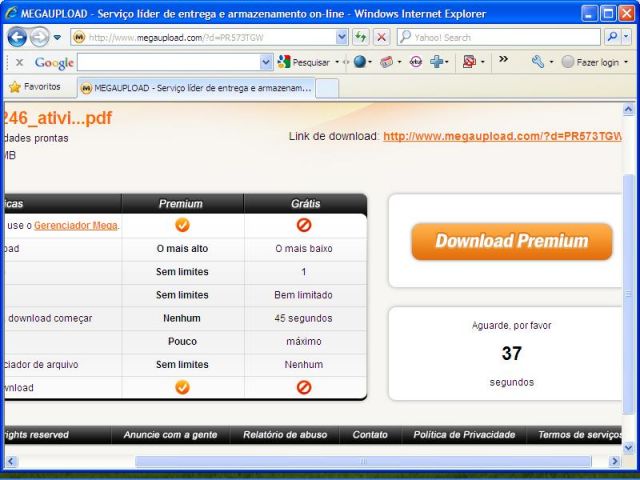Show more toolbar buttons with chevron
640x480 pixels.
[x=503, y=59]
